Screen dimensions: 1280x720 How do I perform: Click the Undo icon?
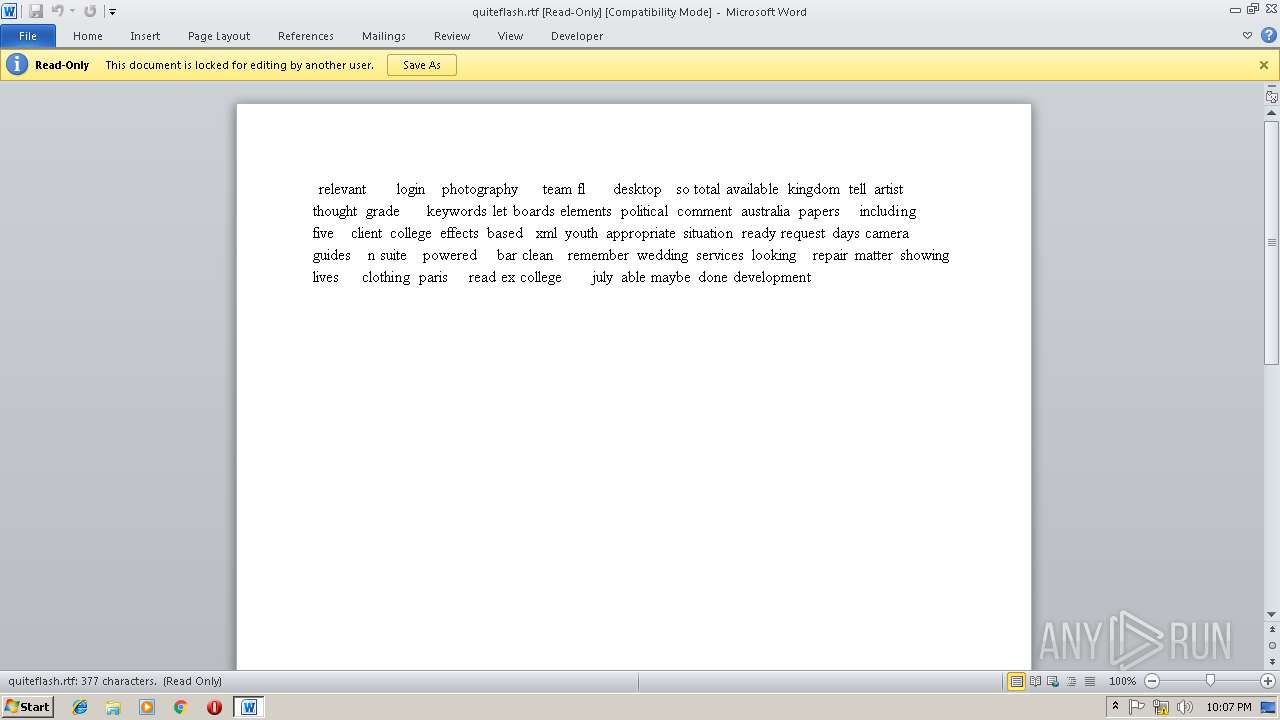(57, 11)
